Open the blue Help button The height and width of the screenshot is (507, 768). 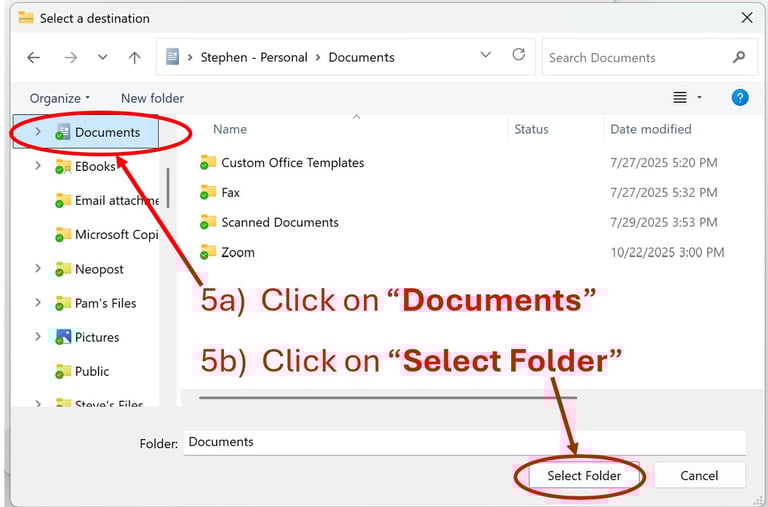click(740, 97)
